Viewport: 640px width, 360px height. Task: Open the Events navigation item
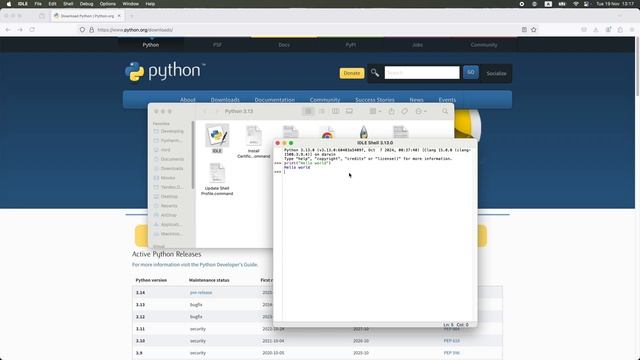tap(447, 100)
